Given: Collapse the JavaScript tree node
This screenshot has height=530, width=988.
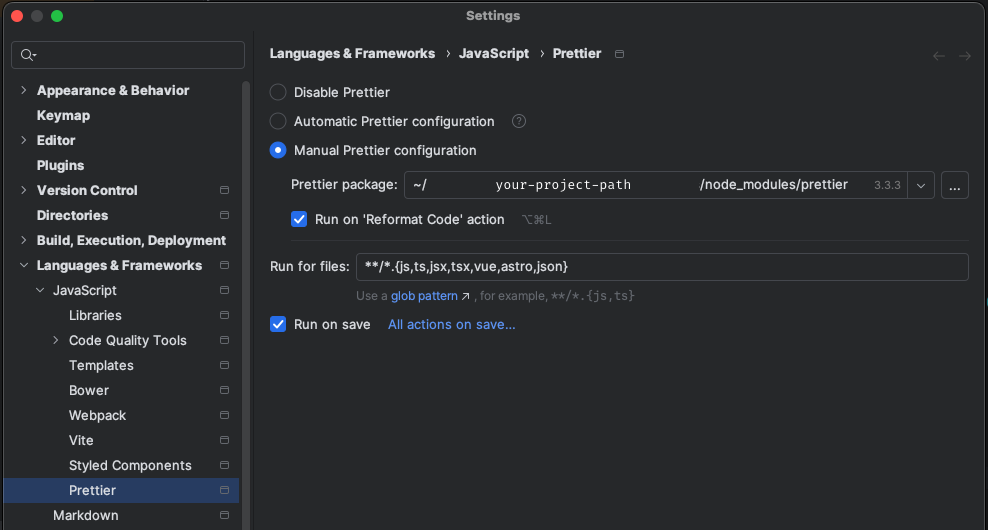Looking at the screenshot, I should 40,291.
